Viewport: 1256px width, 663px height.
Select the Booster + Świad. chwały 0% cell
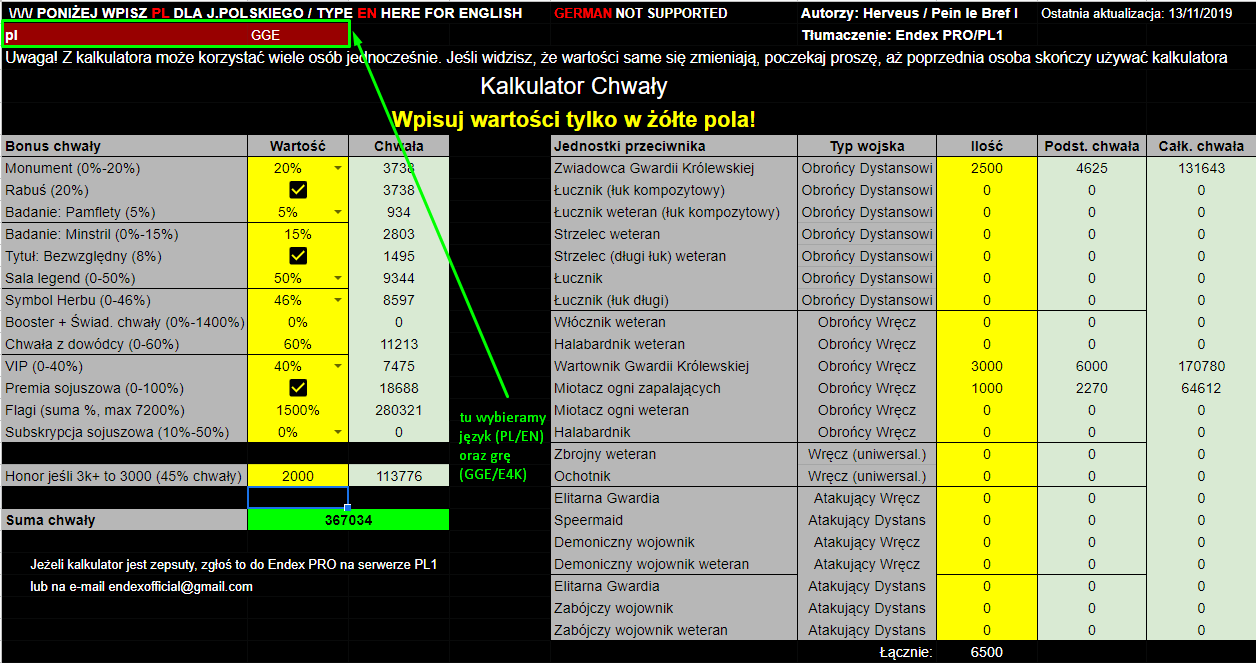[298, 322]
